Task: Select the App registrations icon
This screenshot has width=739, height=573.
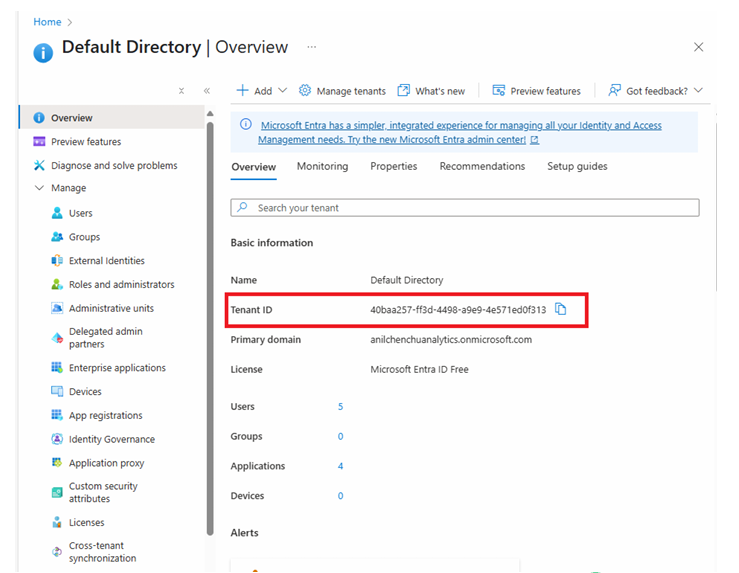Action: pyautogui.click(x=57, y=415)
